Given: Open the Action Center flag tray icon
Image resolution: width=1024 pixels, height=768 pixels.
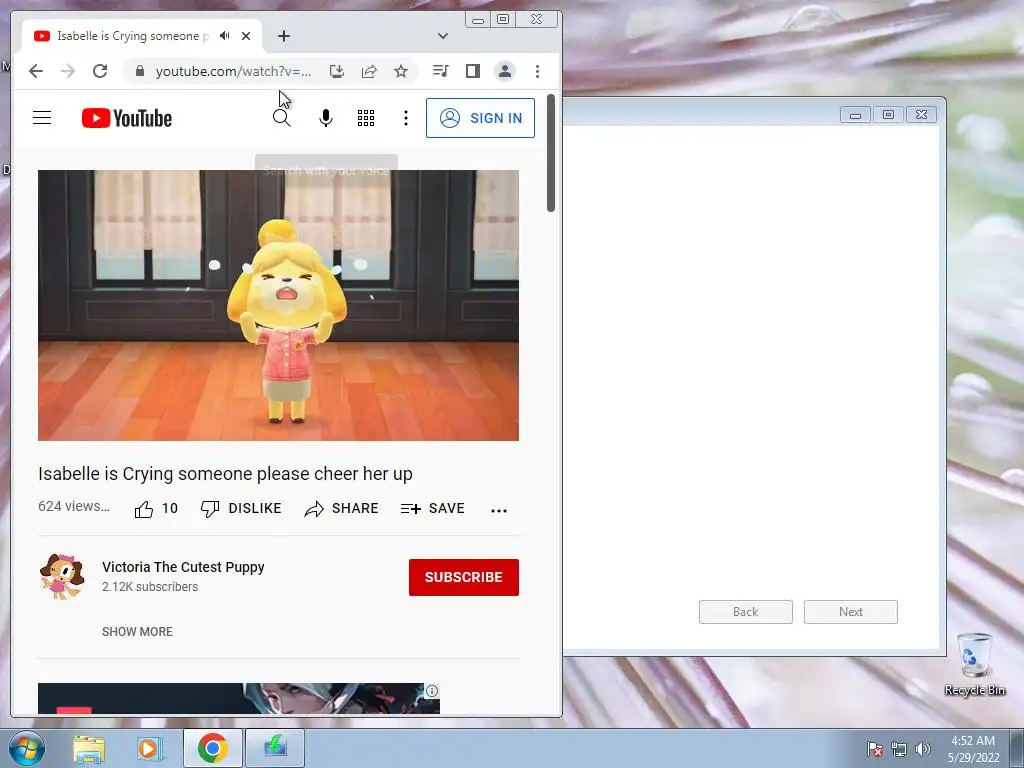Looking at the screenshot, I should [x=875, y=749].
